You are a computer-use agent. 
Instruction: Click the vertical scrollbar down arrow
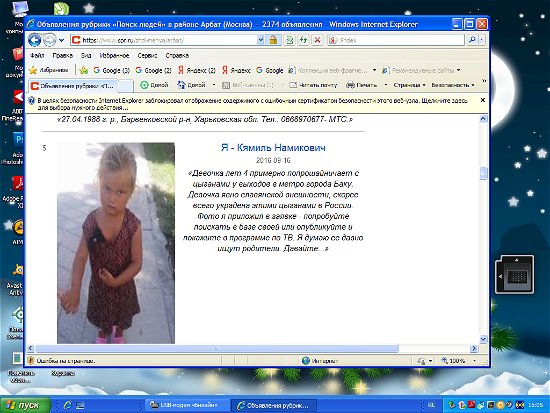483,339
